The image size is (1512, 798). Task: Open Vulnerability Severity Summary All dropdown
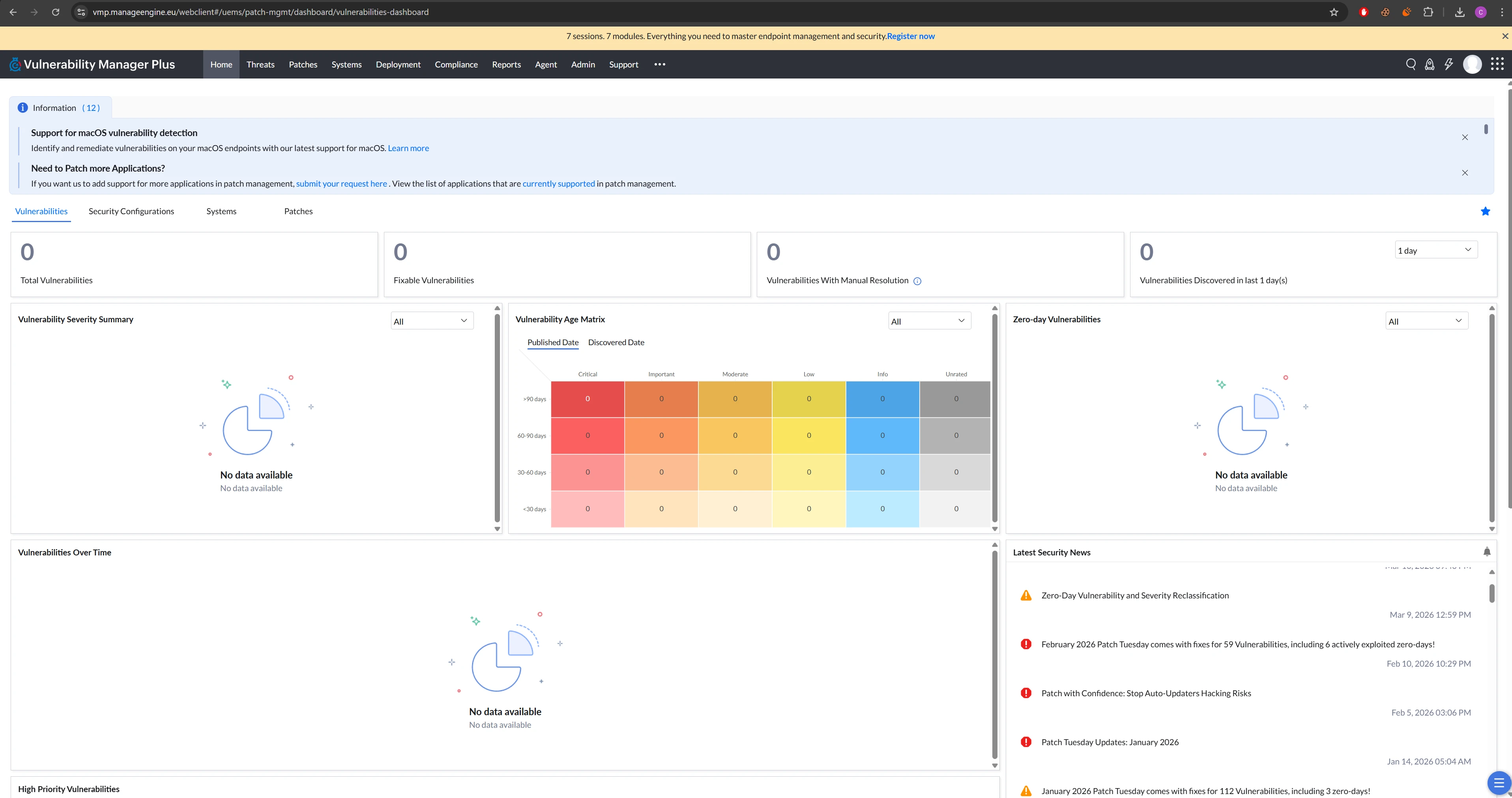[432, 321]
